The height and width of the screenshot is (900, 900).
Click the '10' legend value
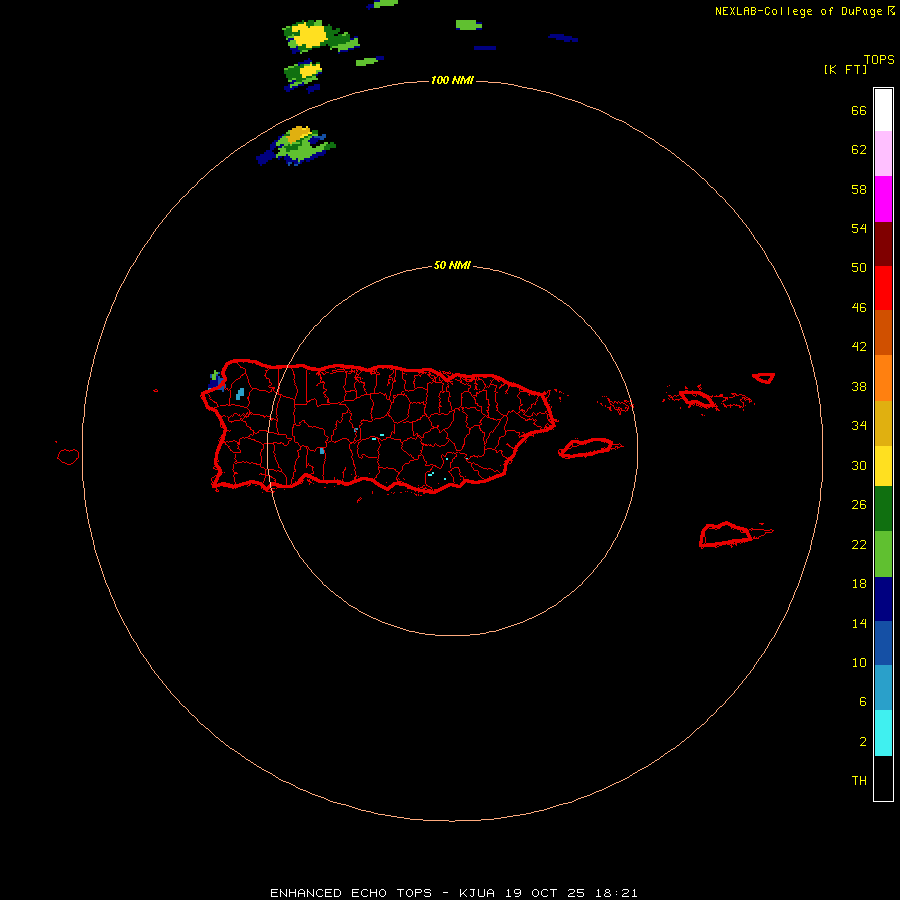[859, 663]
